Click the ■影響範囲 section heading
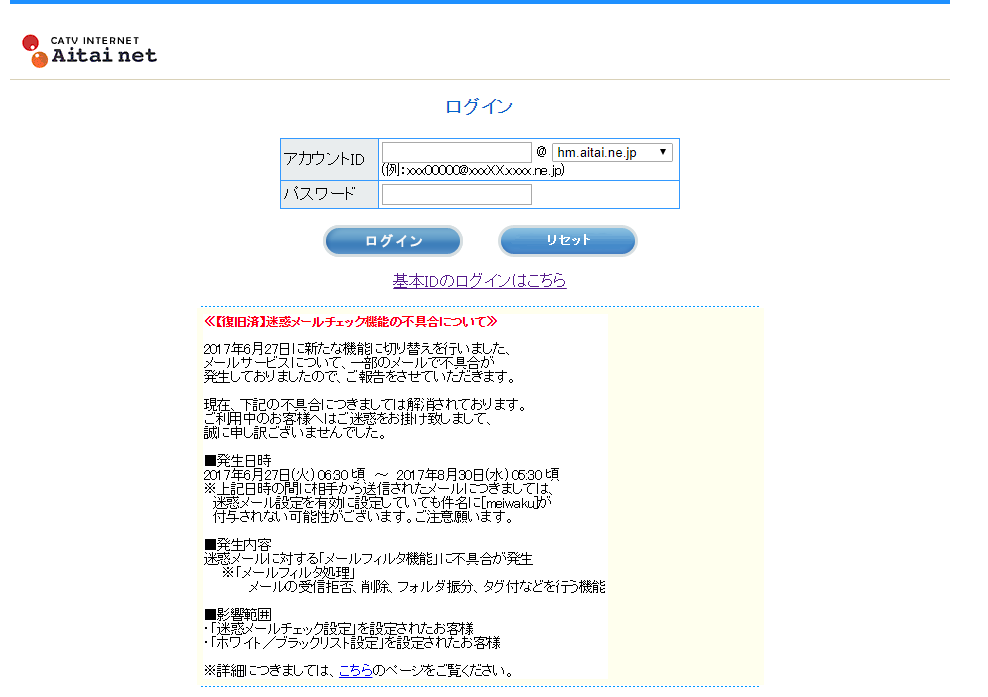 tap(238, 614)
